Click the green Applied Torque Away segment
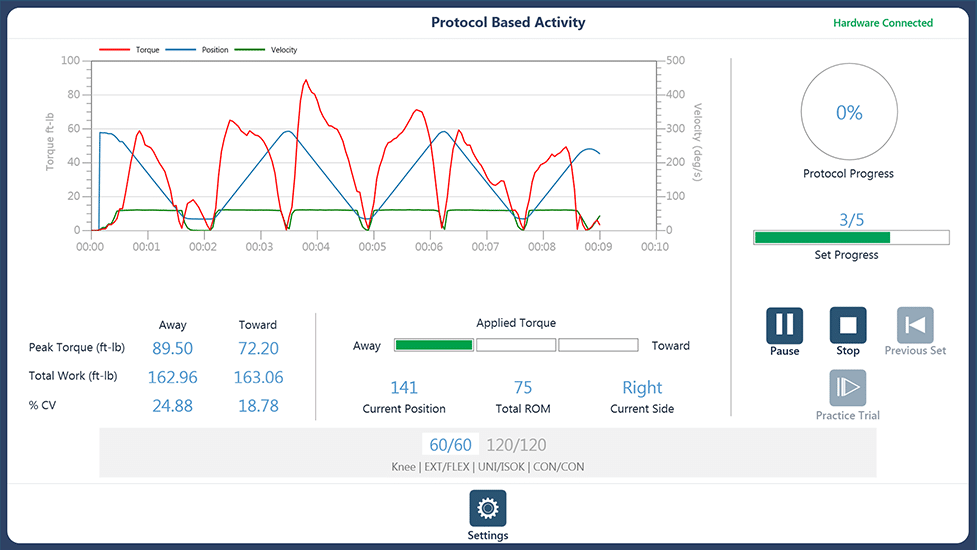 click(434, 345)
